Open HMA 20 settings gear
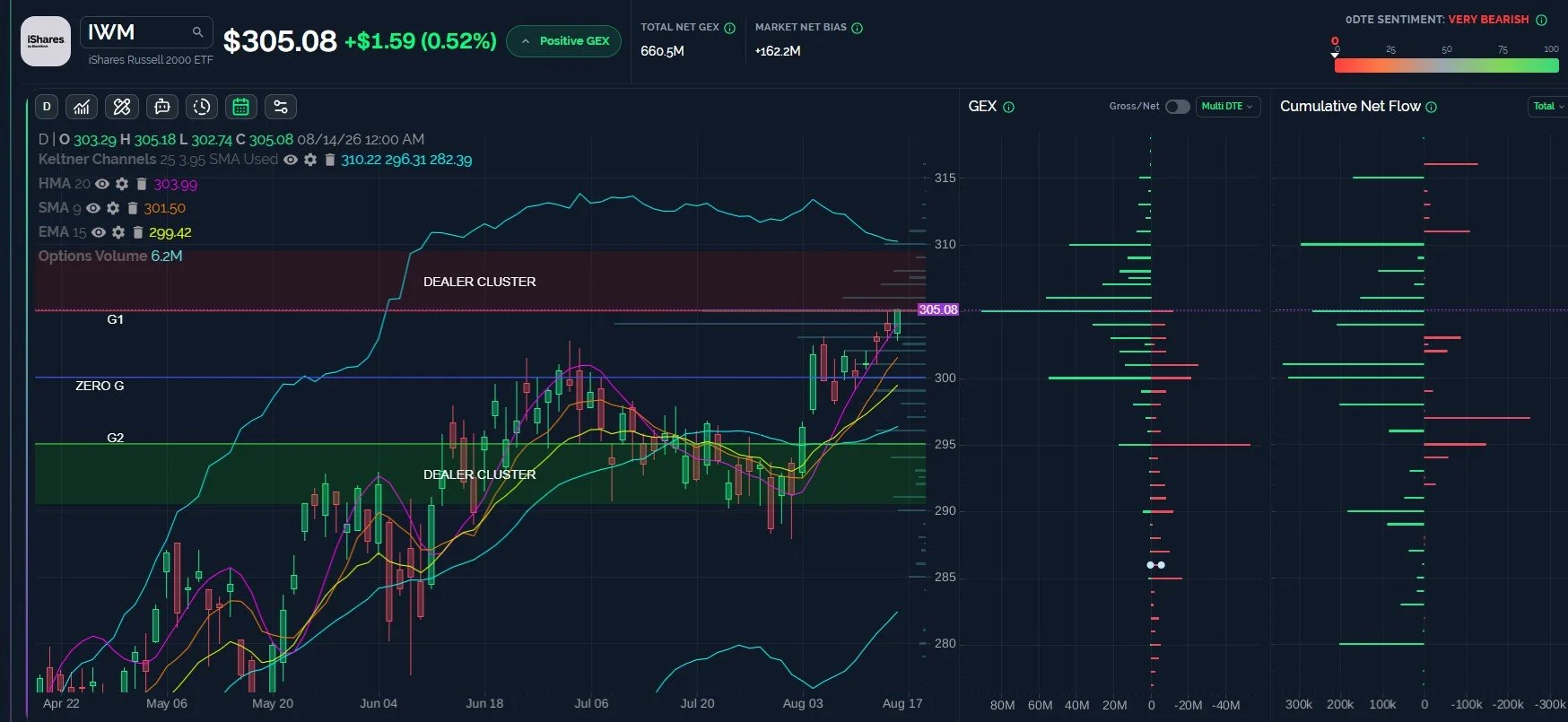The height and width of the screenshot is (722, 1568). click(122, 184)
